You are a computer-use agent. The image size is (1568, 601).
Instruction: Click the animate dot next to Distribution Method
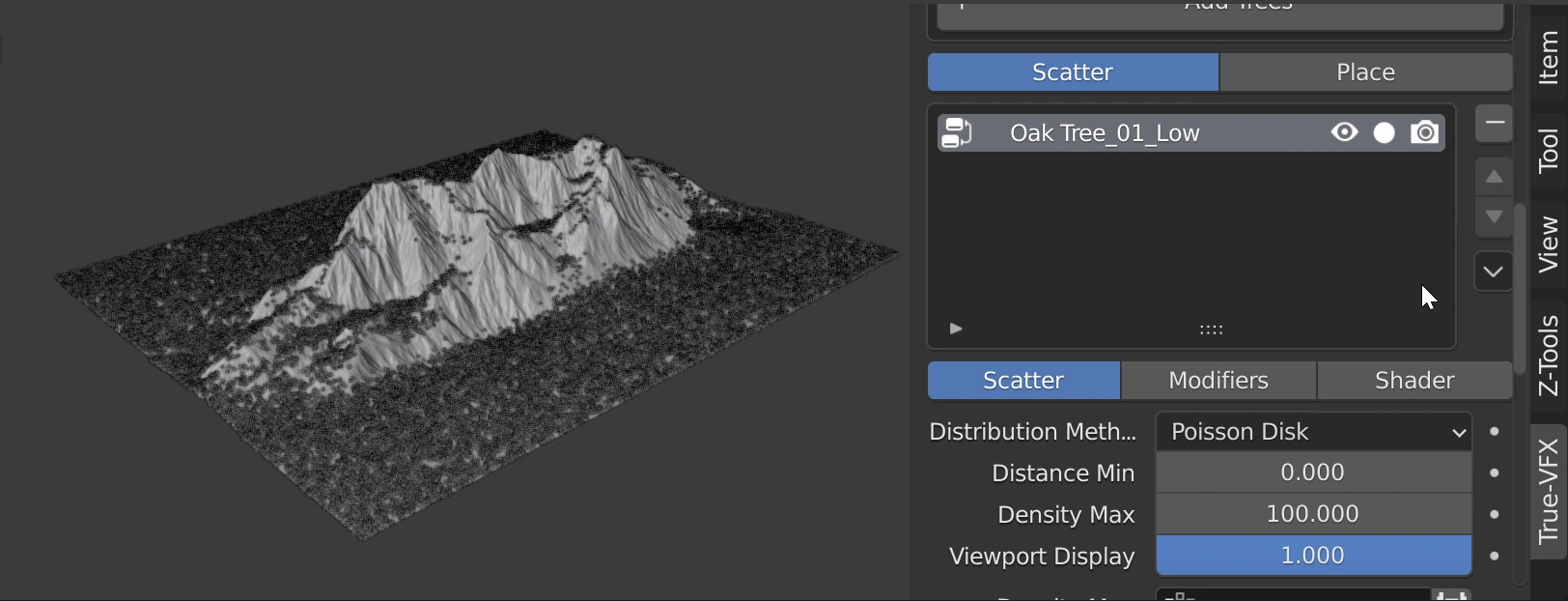point(1495,432)
